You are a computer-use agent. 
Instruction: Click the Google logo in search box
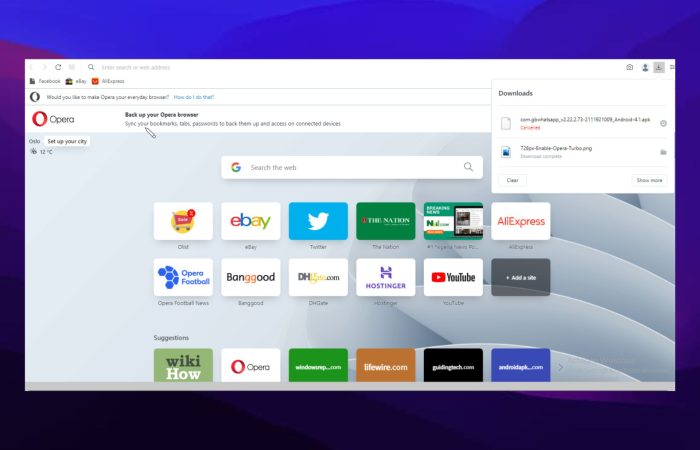(x=236, y=167)
